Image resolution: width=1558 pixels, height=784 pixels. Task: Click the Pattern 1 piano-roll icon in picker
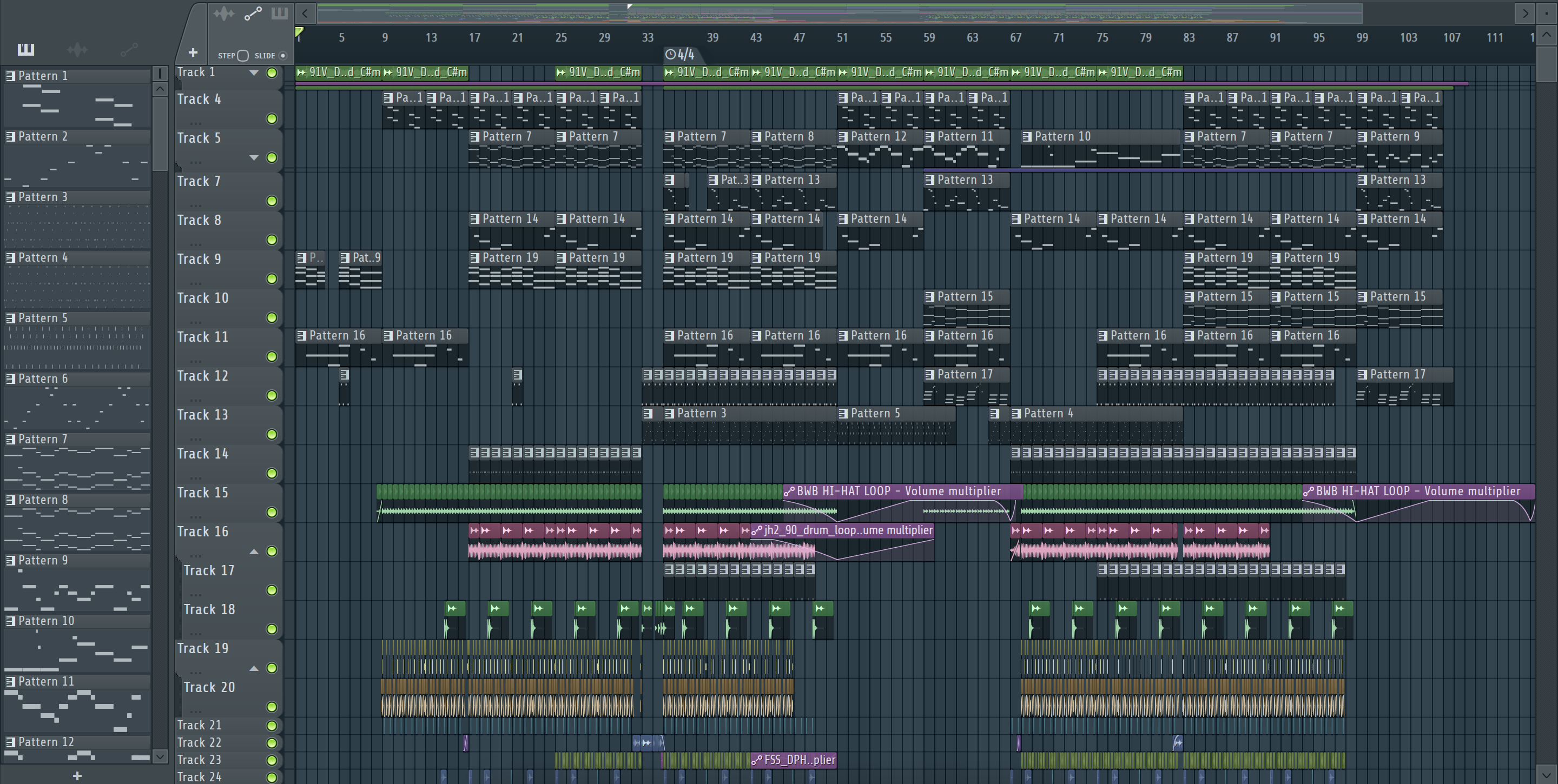[10, 76]
